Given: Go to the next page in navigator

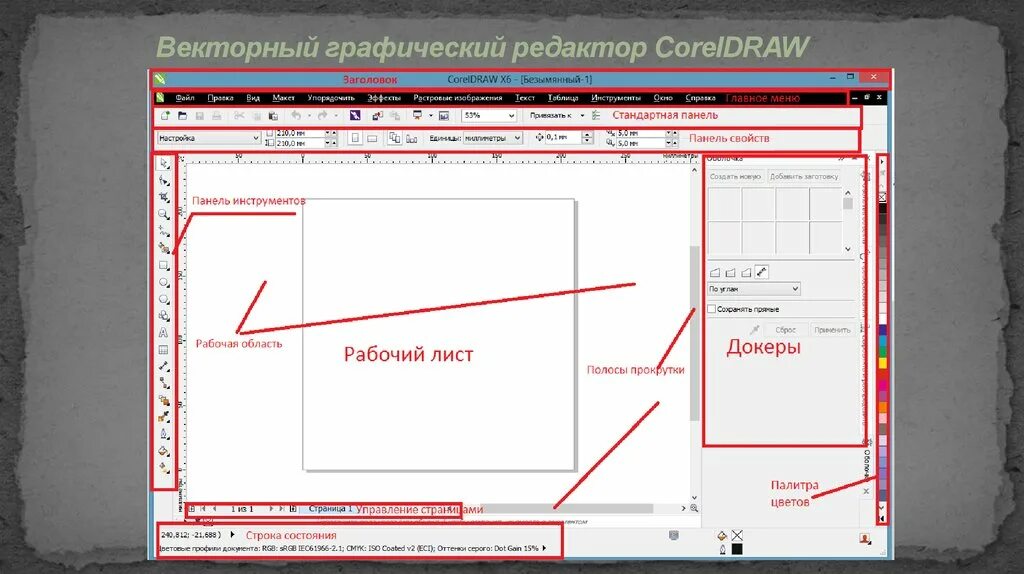Looking at the screenshot, I should tap(271, 509).
